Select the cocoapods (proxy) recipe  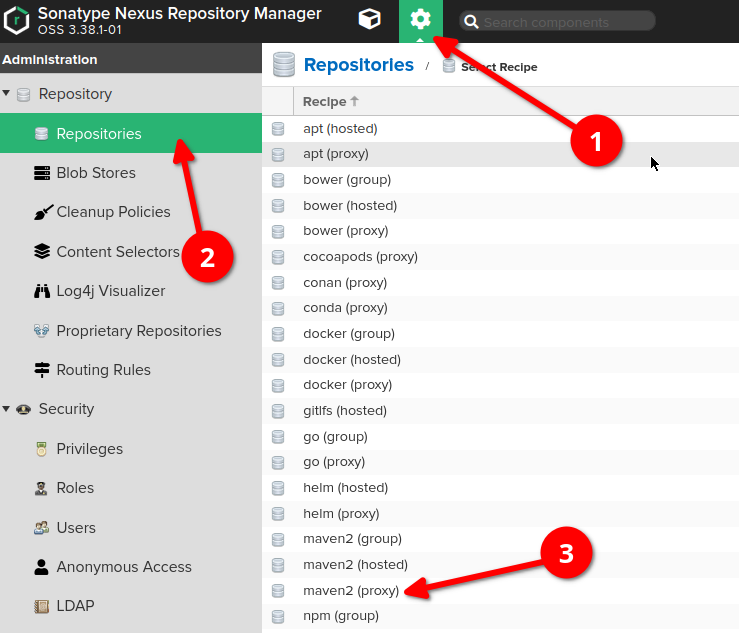(x=501, y=257)
